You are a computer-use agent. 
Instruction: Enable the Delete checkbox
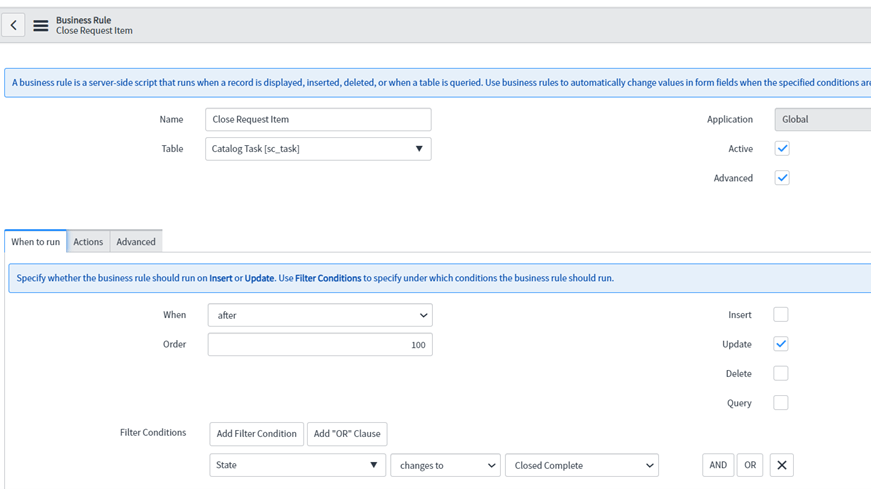780,373
